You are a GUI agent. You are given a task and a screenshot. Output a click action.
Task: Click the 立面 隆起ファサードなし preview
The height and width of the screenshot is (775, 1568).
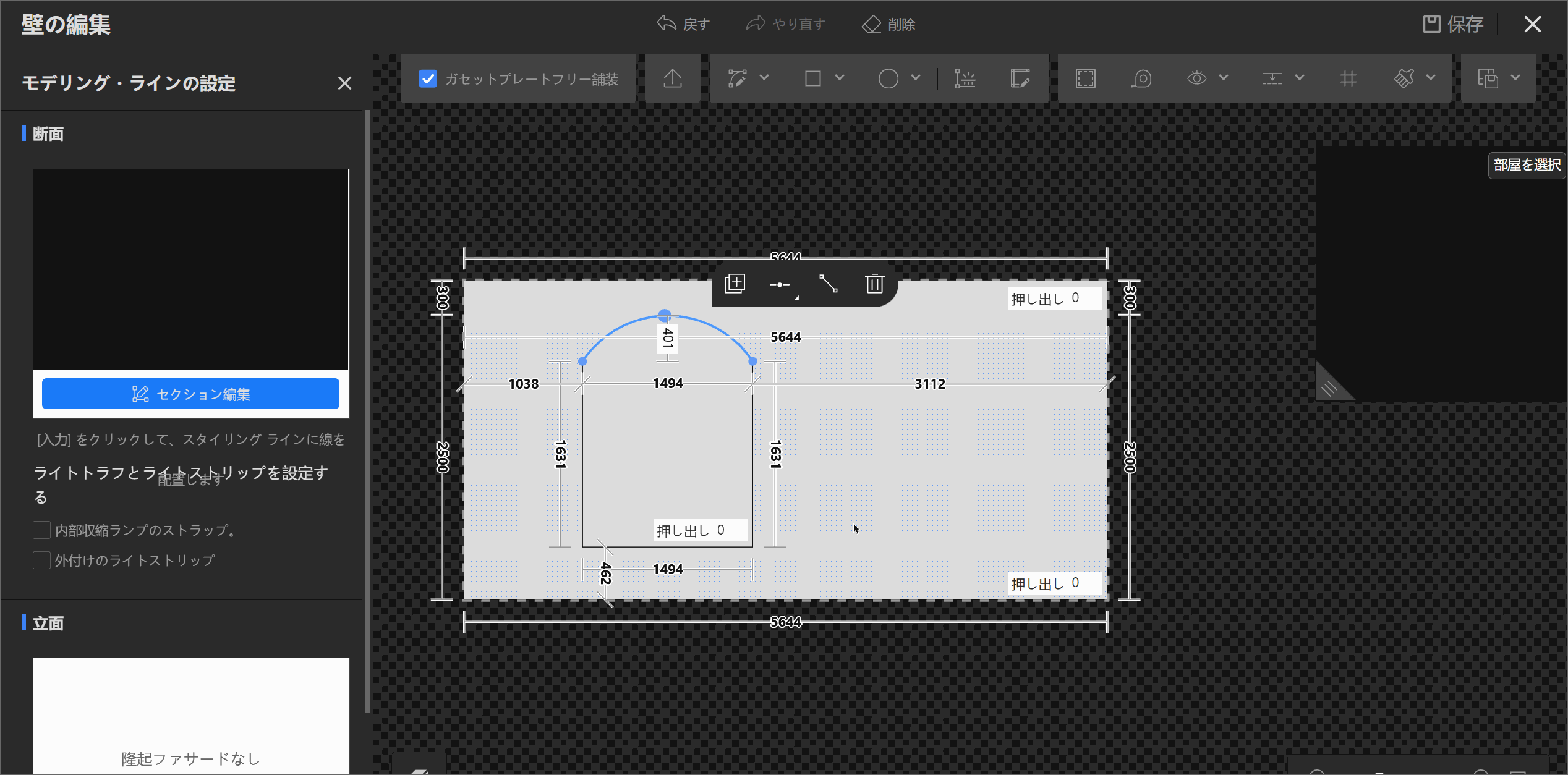(x=191, y=716)
